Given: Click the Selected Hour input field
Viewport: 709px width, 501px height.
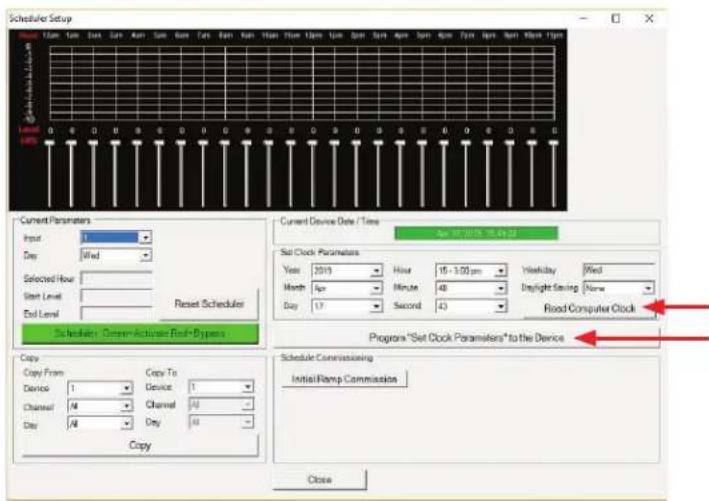Looking at the screenshot, I should (x=116, y=278).
